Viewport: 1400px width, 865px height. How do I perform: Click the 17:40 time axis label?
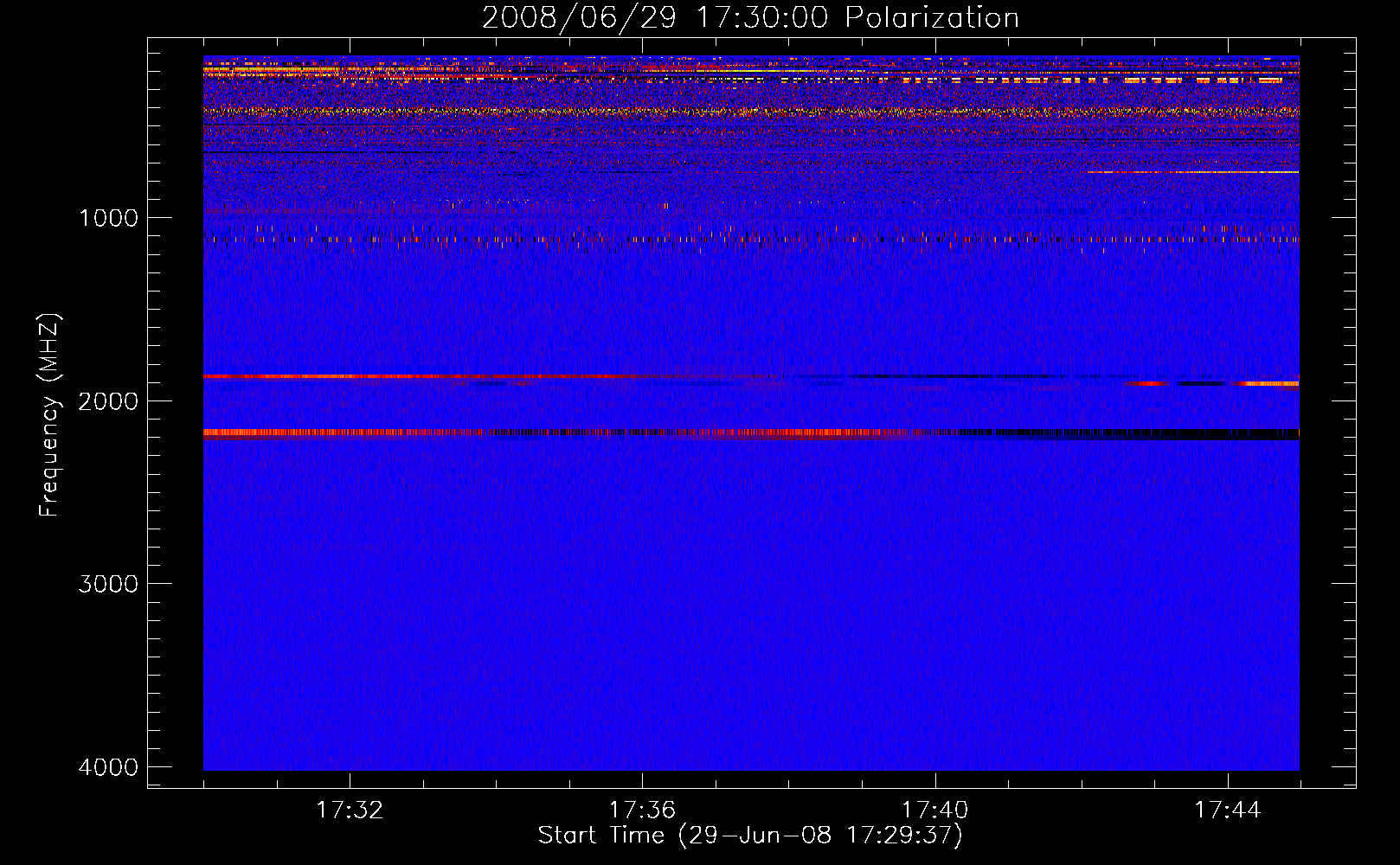pyautogui.click(x=934, y=811)
